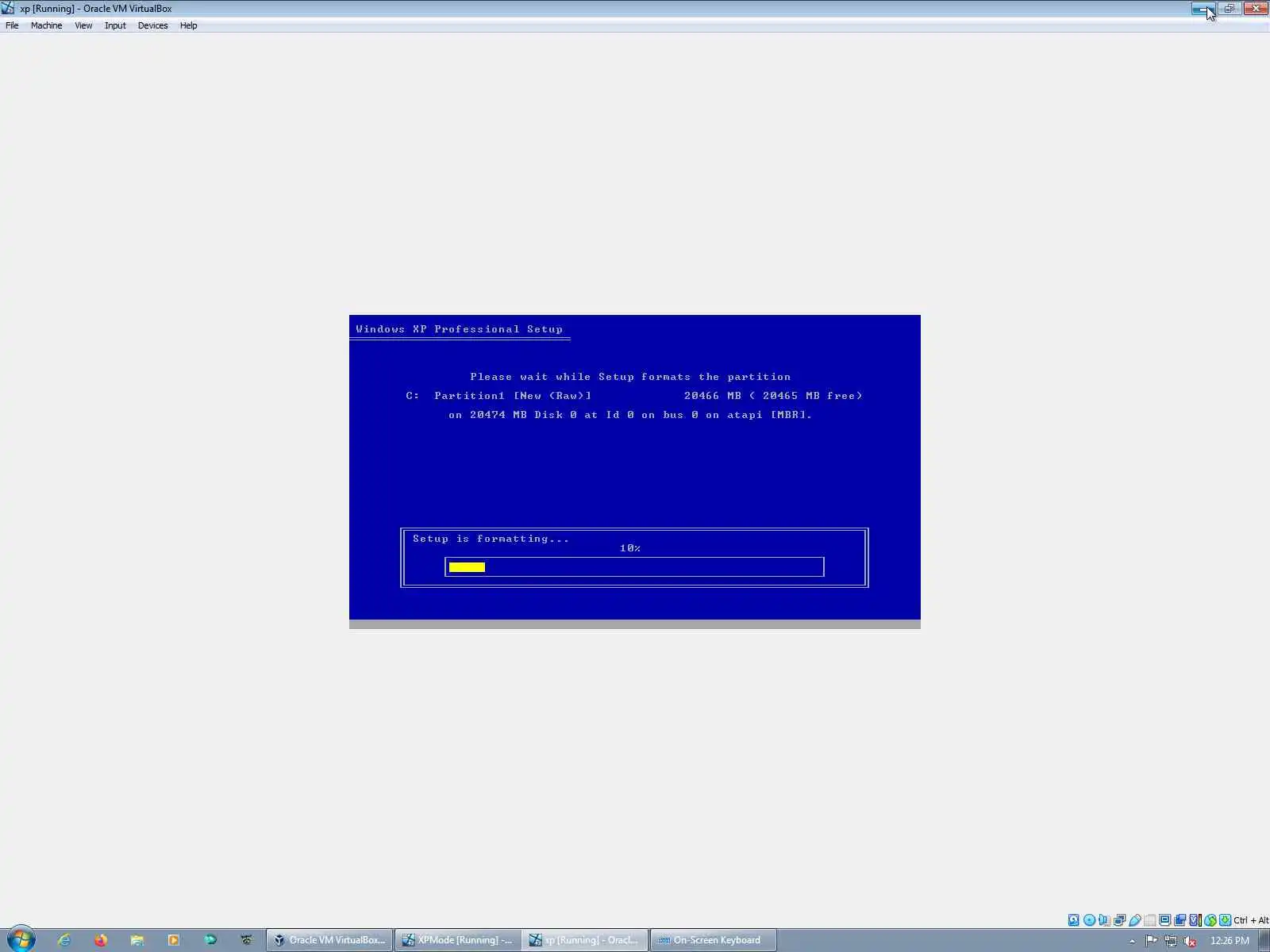Open the View menu
The image size is (1270, 952).
point(83,25)
